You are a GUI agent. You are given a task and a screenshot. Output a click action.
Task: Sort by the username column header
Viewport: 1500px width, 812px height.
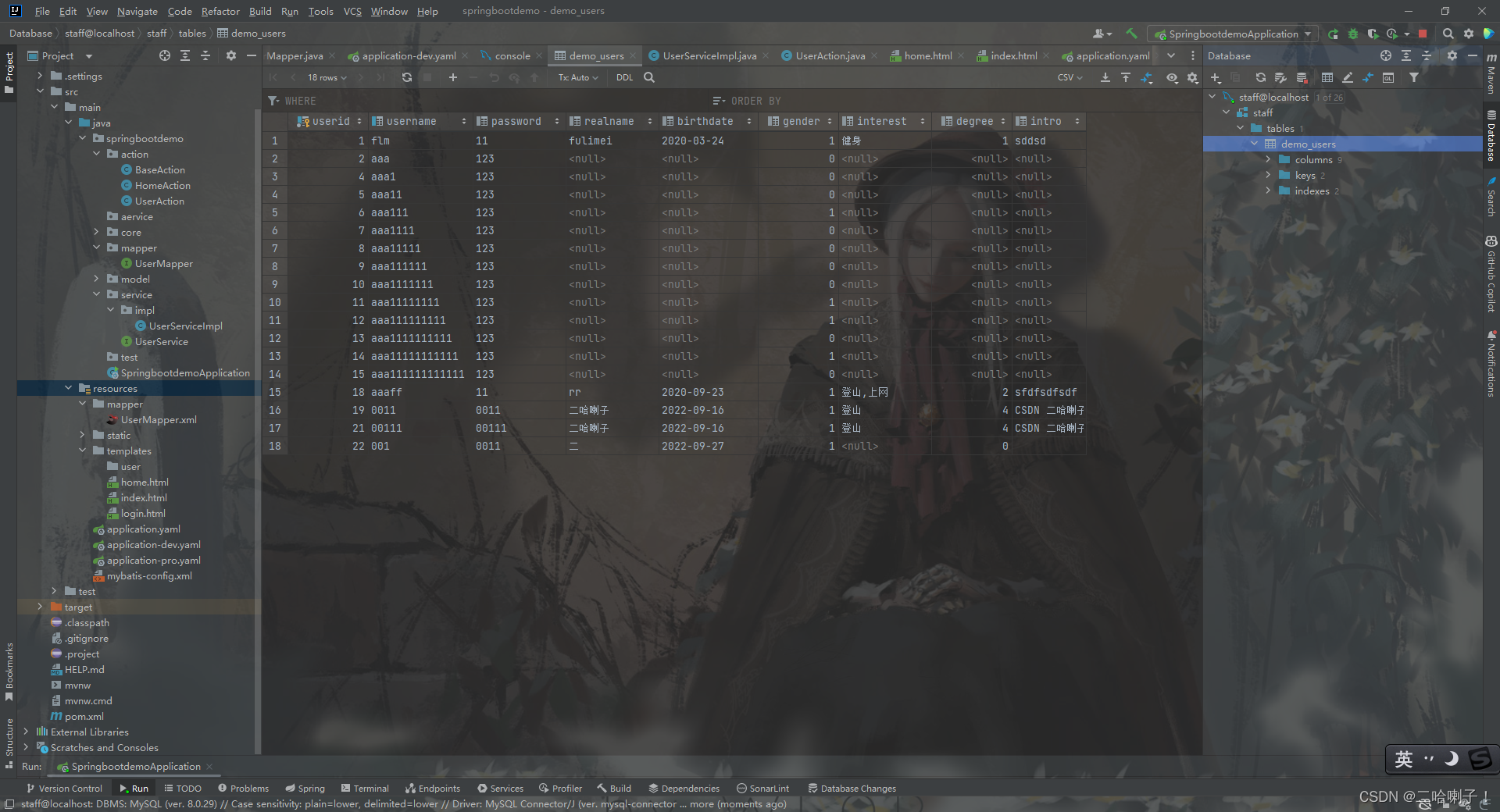pyautogui.click(x=419, y=121)
